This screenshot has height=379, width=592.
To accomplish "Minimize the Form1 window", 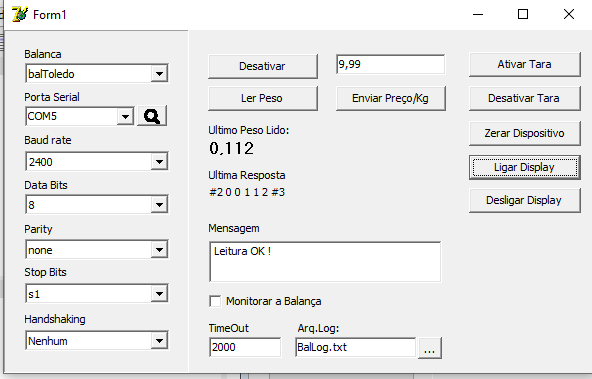I will click(x=478, y=14).
